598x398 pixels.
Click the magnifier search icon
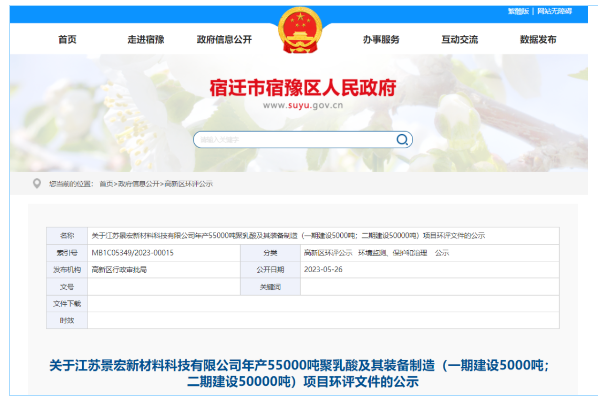[x=402, y=140]
